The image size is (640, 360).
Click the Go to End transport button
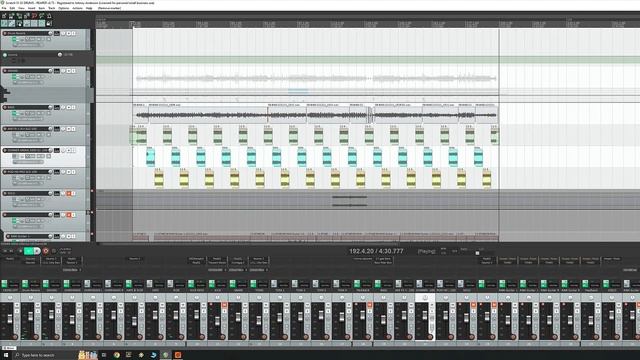coord(11,251)
